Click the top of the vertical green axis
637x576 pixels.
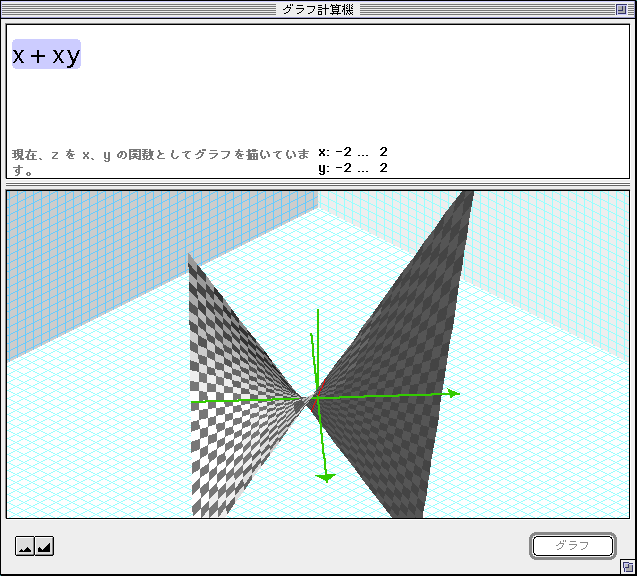click(x=318, y=313)
